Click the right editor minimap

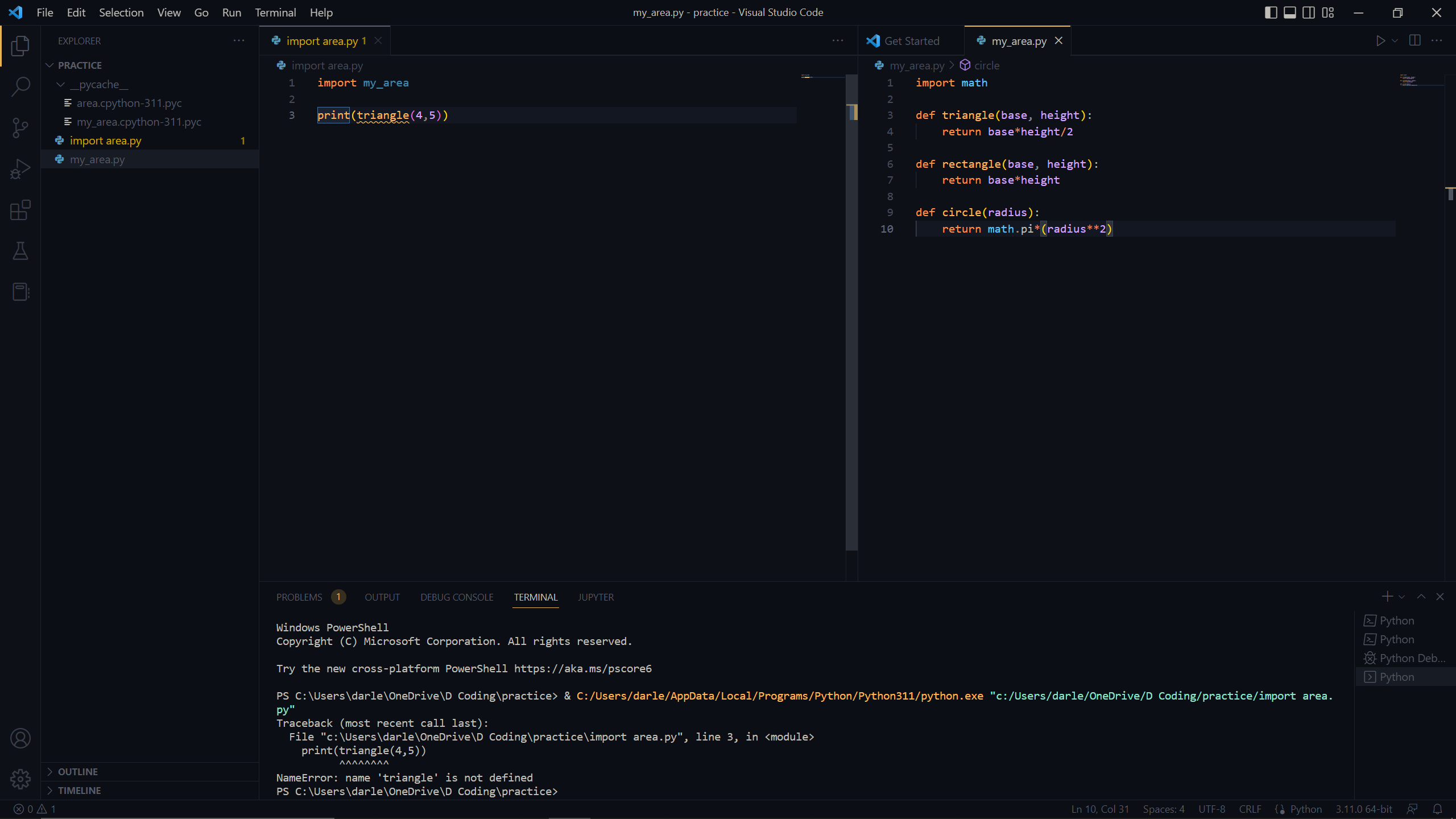click(1421, 80)
